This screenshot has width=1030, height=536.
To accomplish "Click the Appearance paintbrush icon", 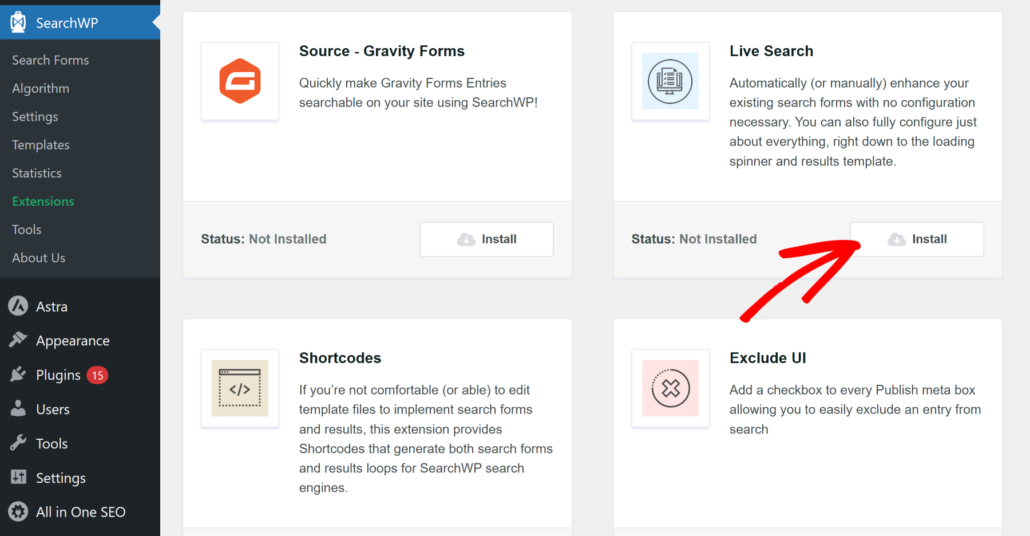I will [x=18, y=340].
